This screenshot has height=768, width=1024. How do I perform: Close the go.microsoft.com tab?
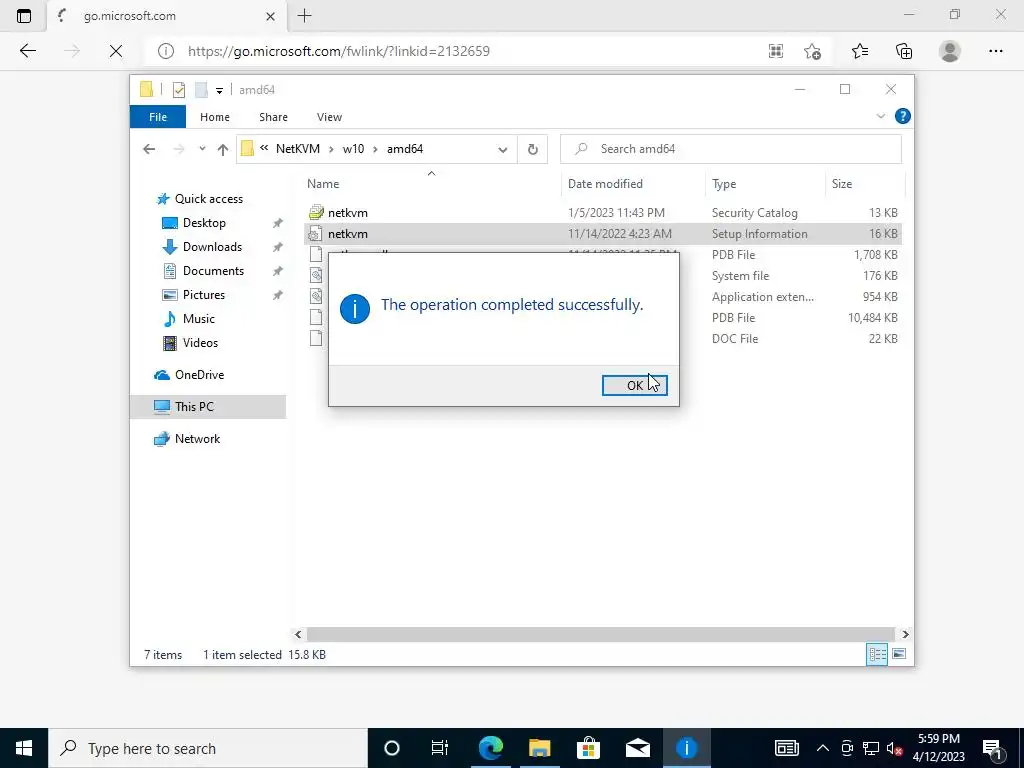click(270, 16)
